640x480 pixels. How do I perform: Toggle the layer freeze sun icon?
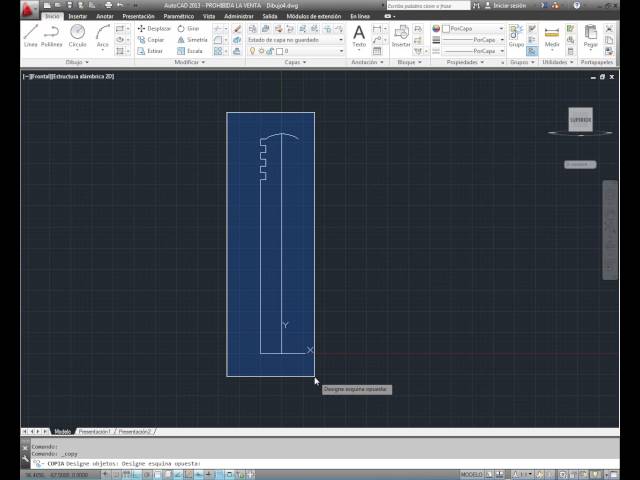tap(261, 51)
